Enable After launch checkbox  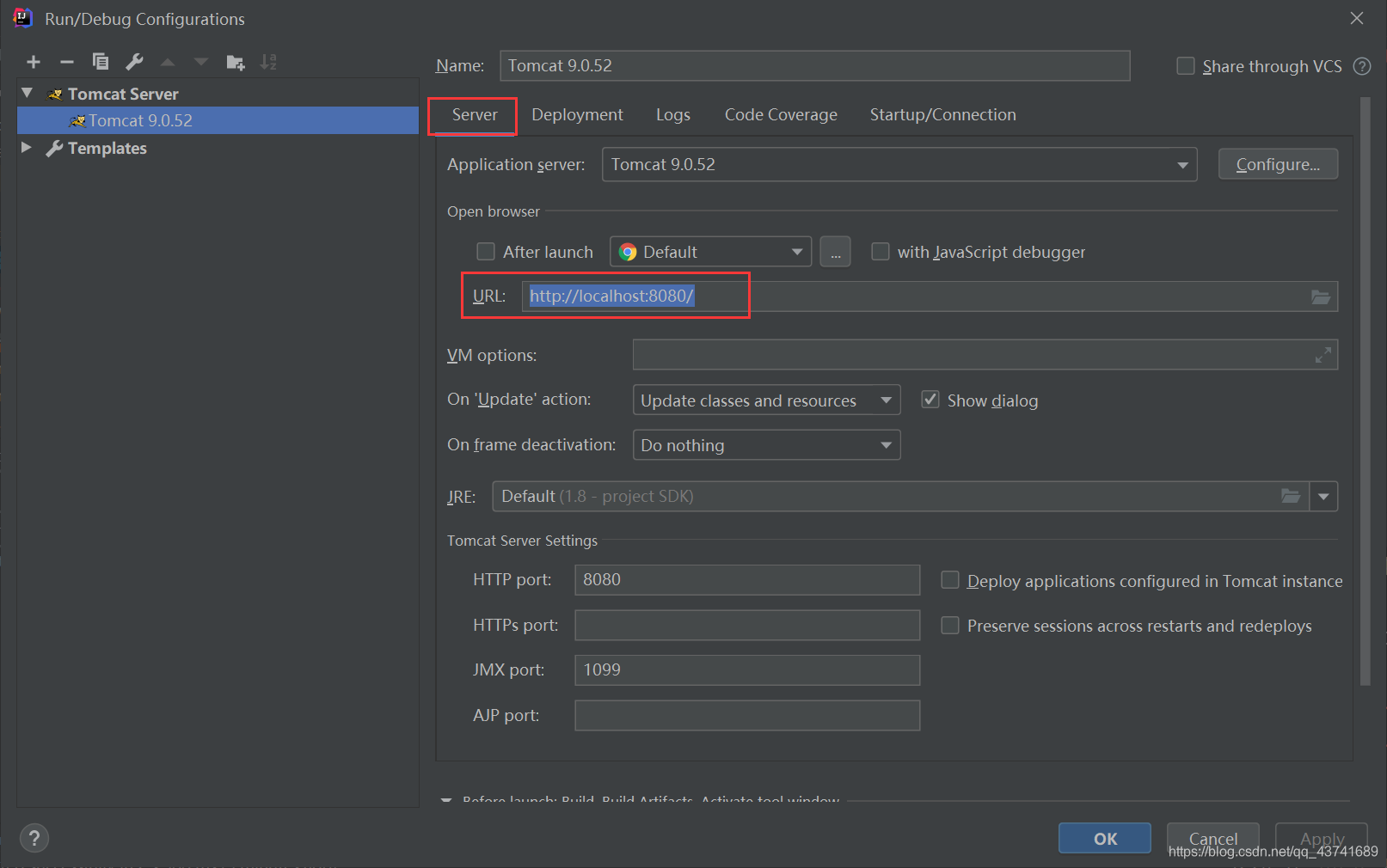(486, 252)
